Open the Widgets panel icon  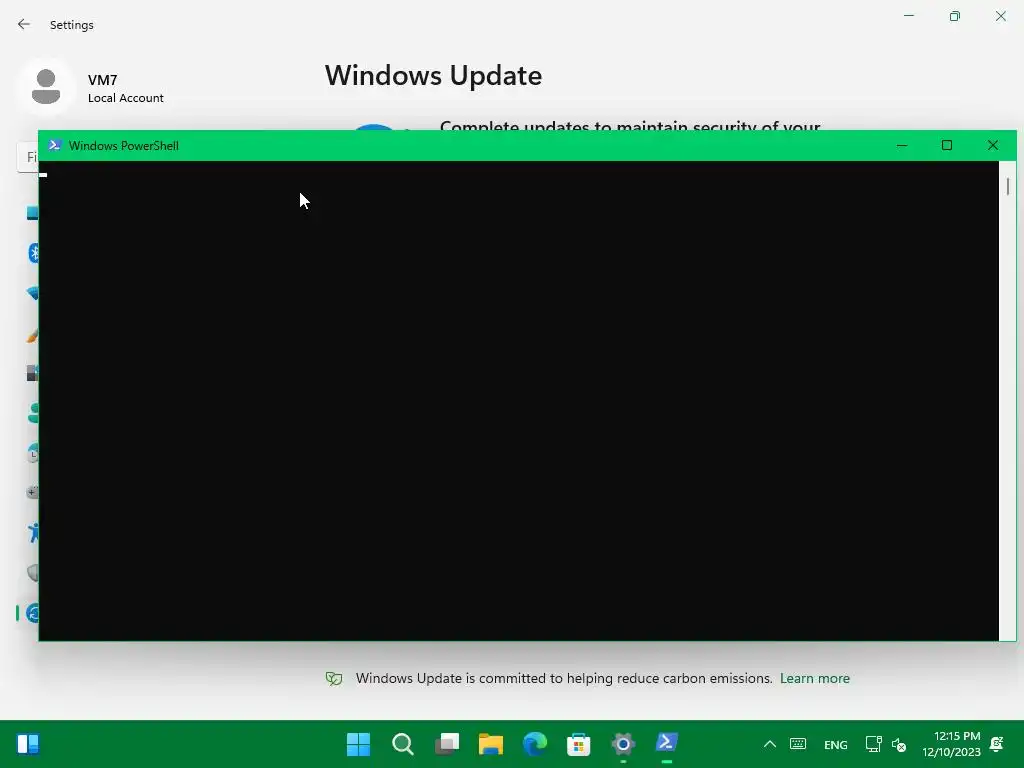point(28,744)
